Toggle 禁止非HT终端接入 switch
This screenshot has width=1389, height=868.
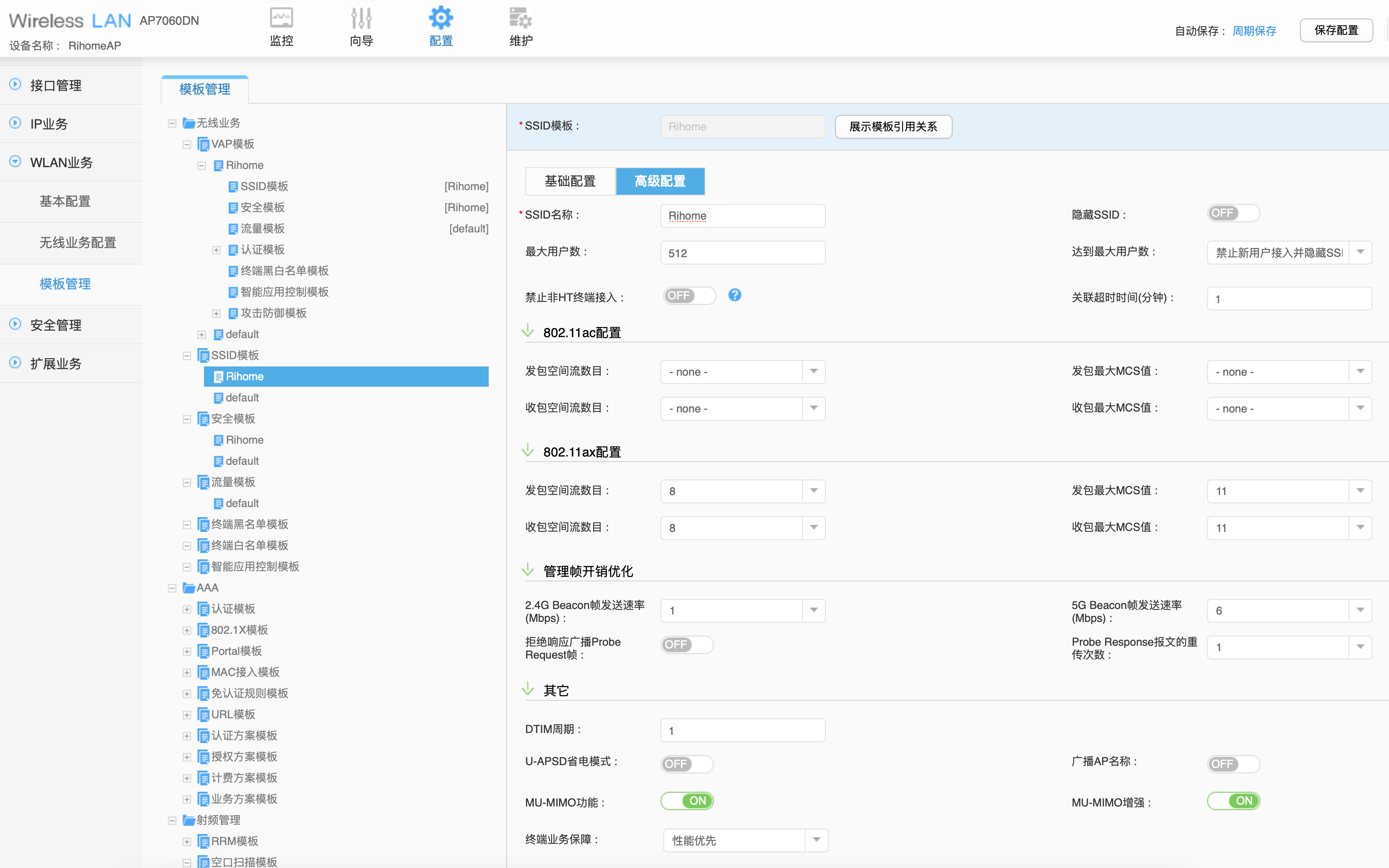(689, 296)
